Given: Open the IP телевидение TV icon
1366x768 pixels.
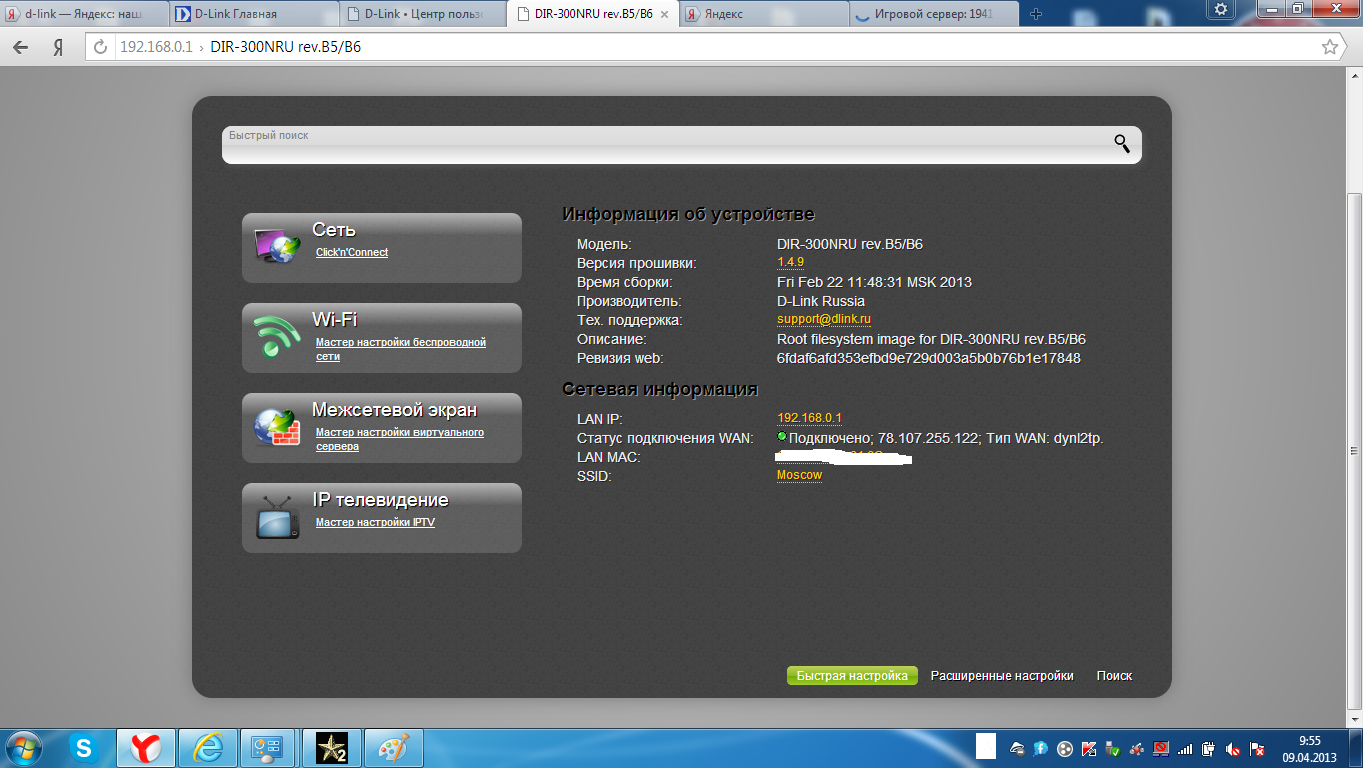Looking at the screenshot, I should (277, 517).
